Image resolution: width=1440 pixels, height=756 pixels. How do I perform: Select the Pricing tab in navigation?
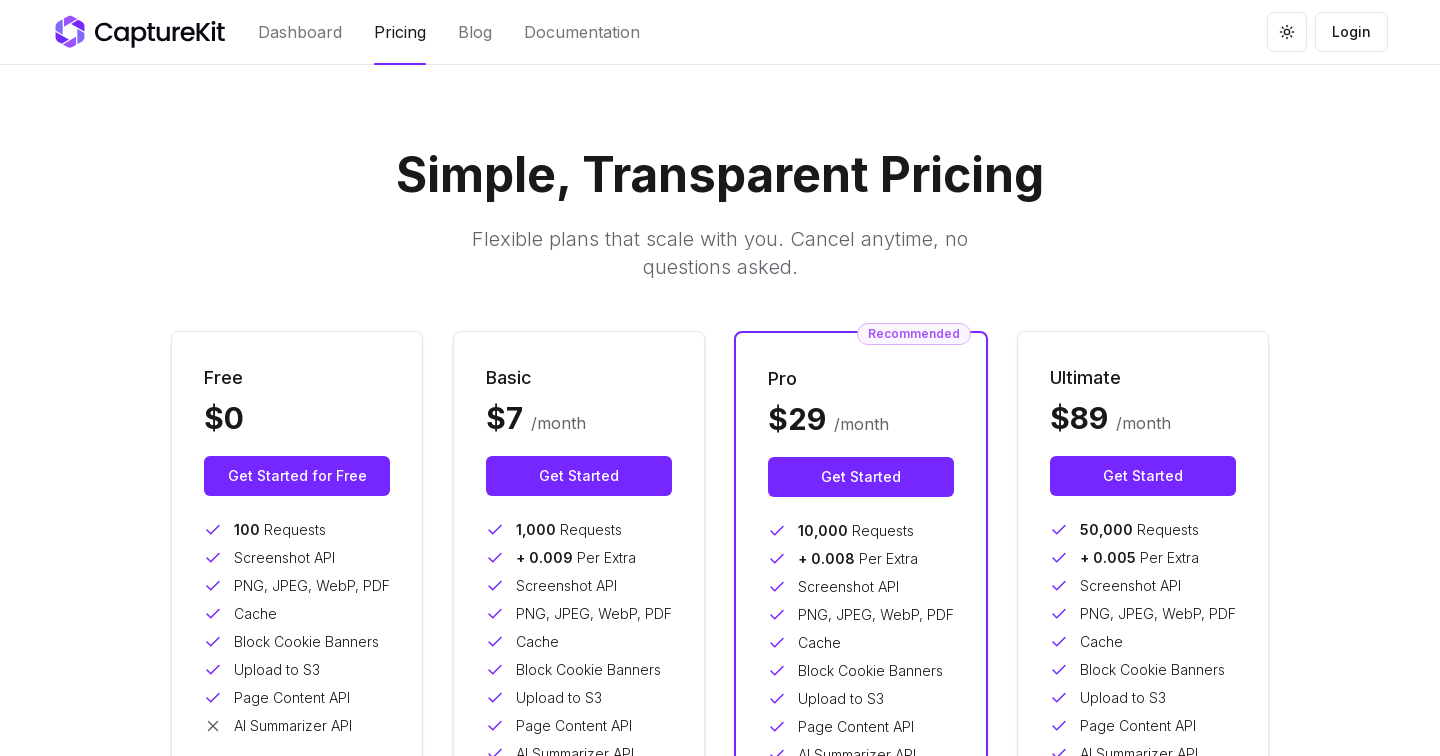(x=400, y=32)
